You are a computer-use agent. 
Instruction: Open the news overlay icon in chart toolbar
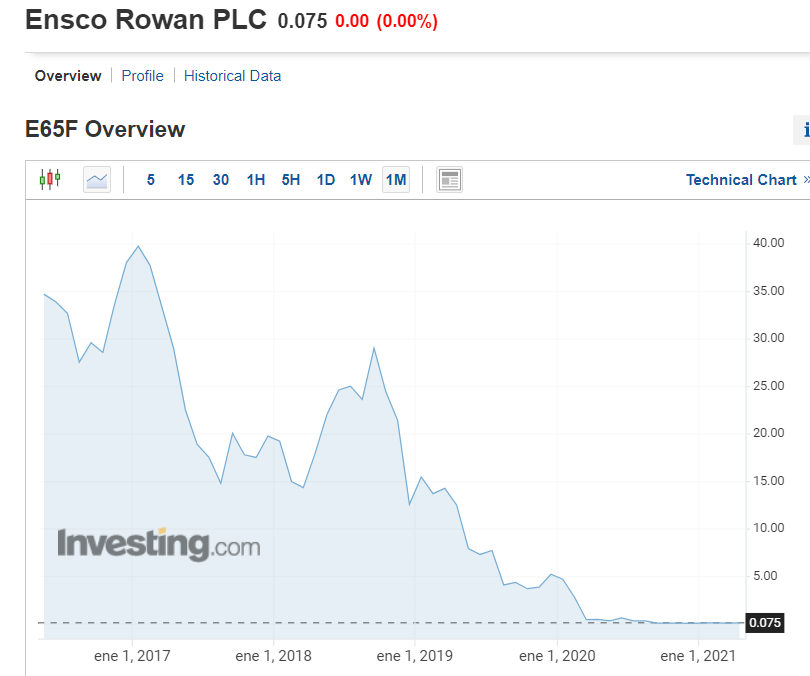(x=449, y=180)
